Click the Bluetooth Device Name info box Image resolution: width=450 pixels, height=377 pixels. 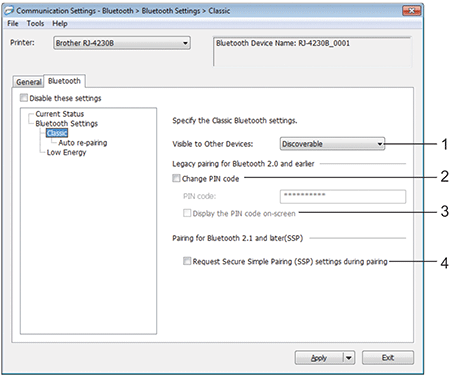point(312,51)
